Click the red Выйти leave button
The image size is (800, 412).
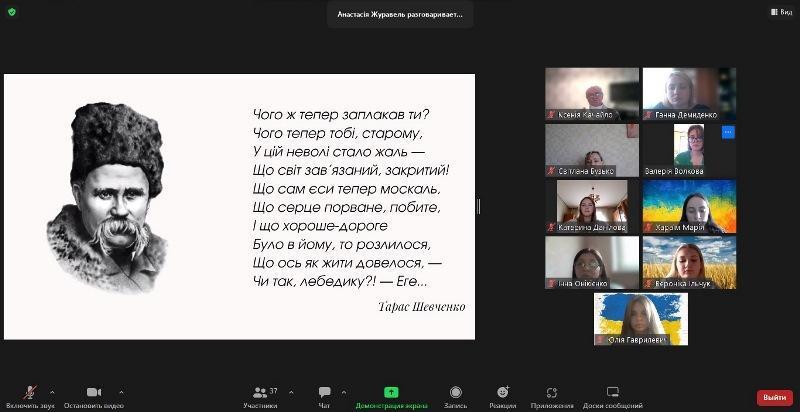pyautogui.click(x=774, y=397)
